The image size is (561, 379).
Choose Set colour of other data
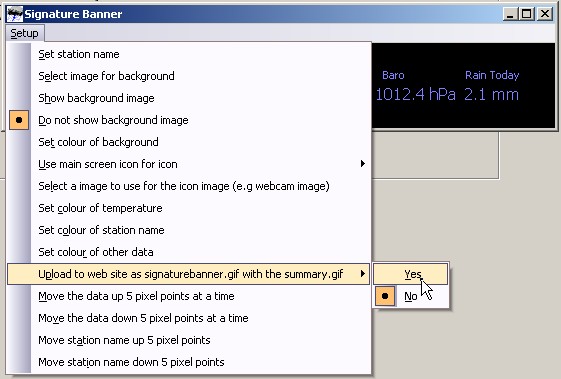point(189,252)
